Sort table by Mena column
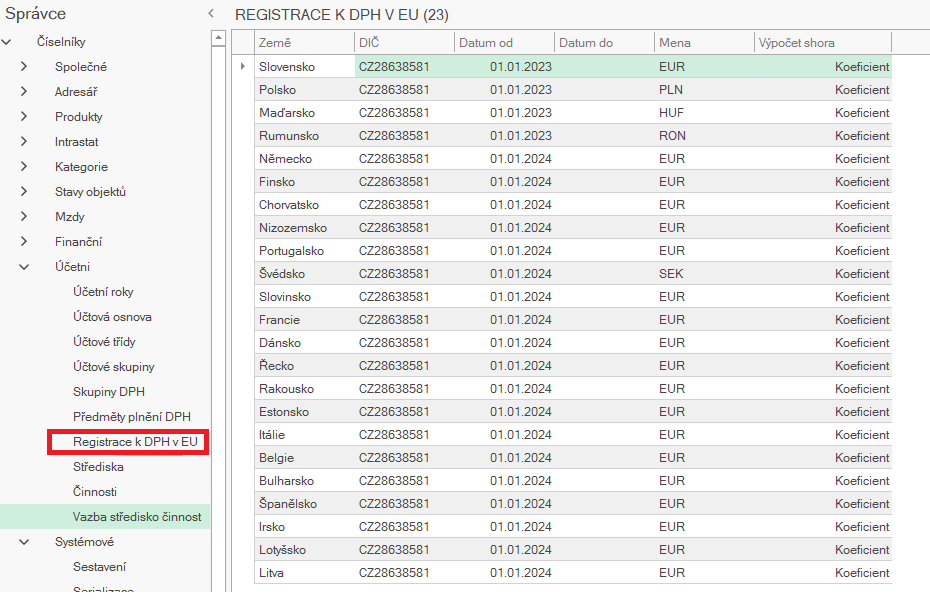The width and height of the screenshot is (930, 601). pyautogui.click(x=705, y=43)
